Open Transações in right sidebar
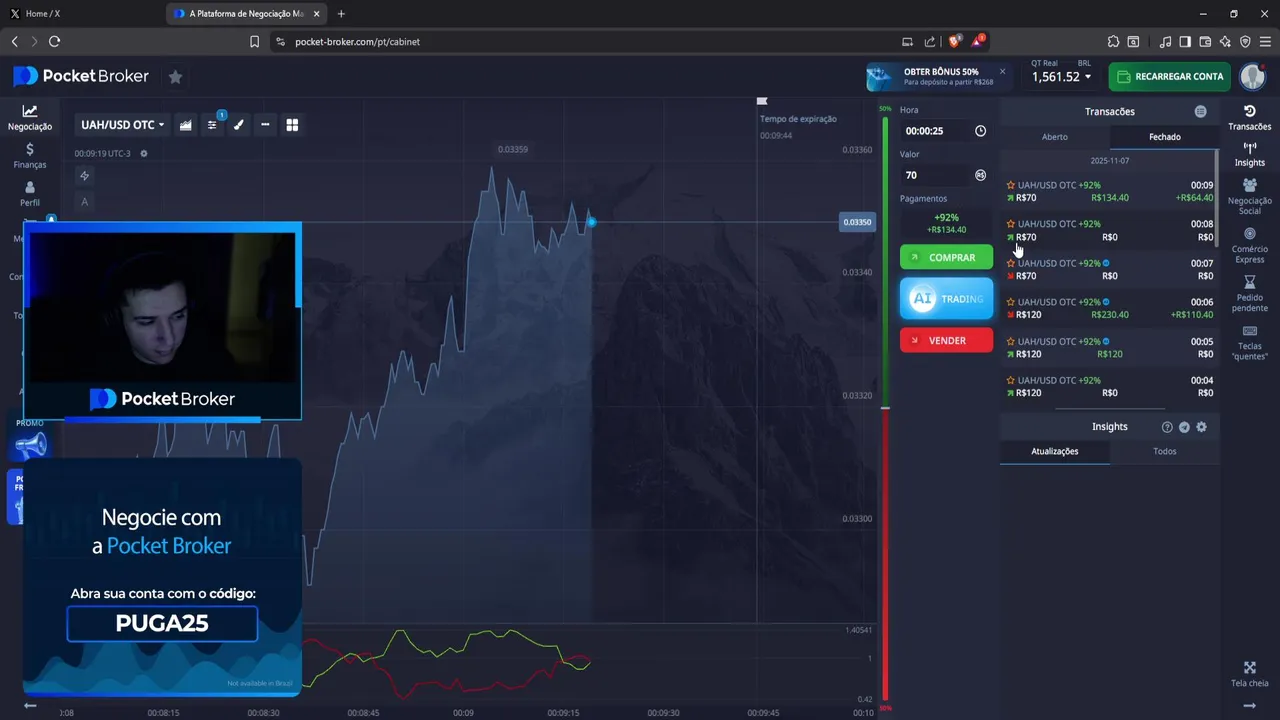This screenshot has width=1280, height=720. [1250, 118]
